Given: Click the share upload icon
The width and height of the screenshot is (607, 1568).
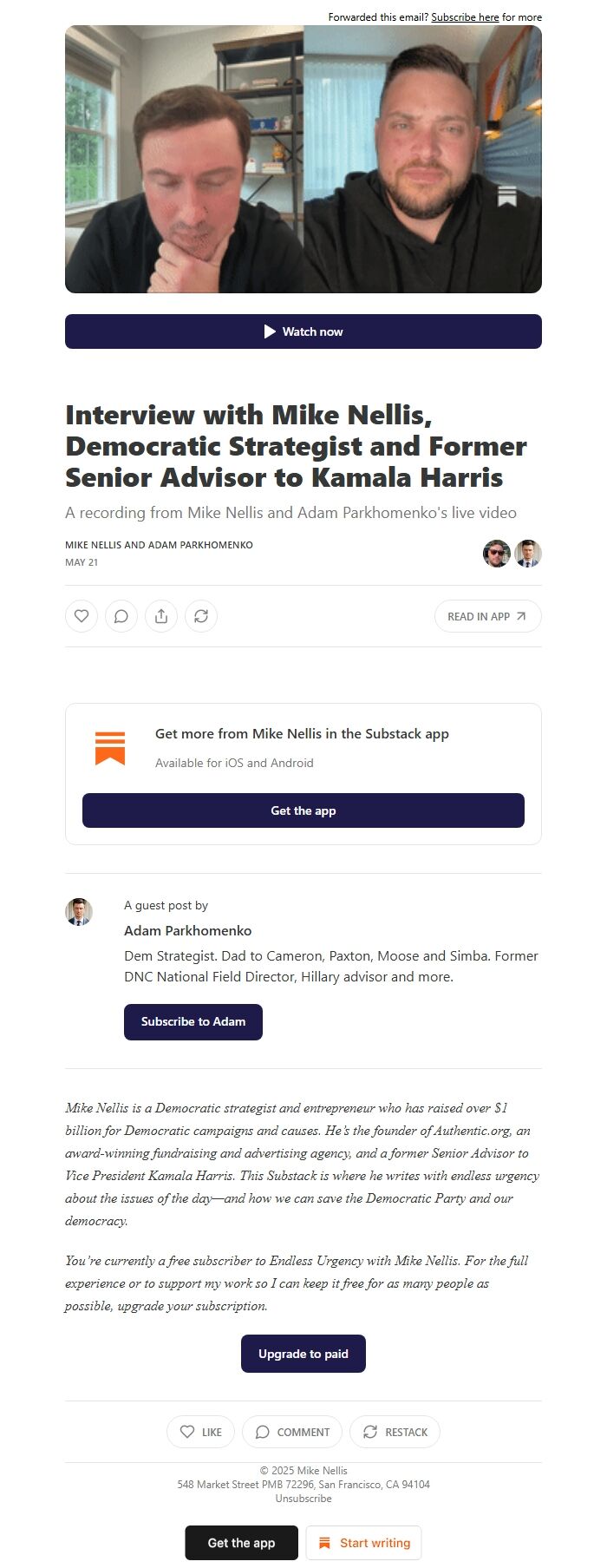Looking at the screenshot, I should tap(161, 616).
